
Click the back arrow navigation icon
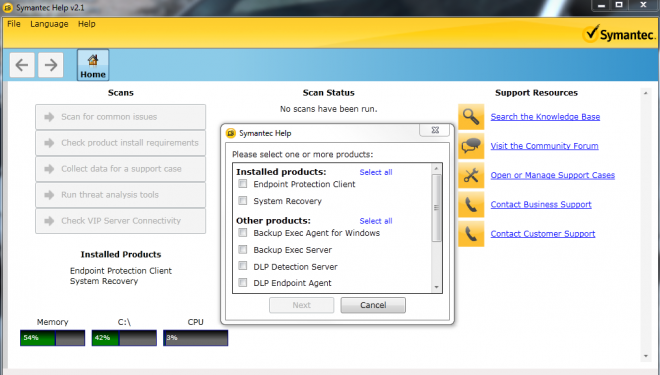click(22, 65)
